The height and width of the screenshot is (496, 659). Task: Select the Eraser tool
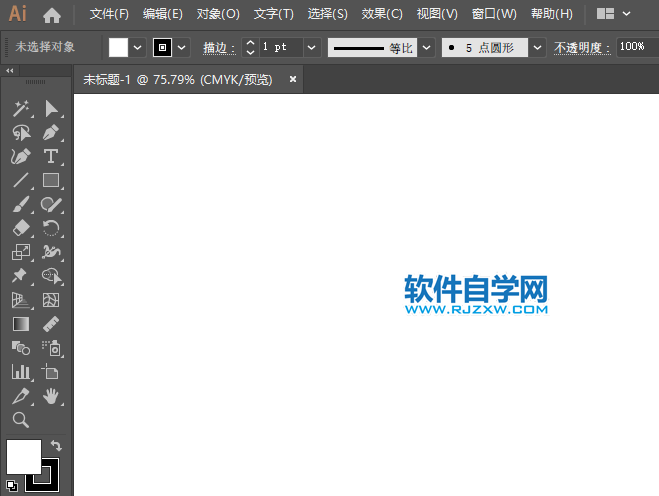tap(21, 228)
